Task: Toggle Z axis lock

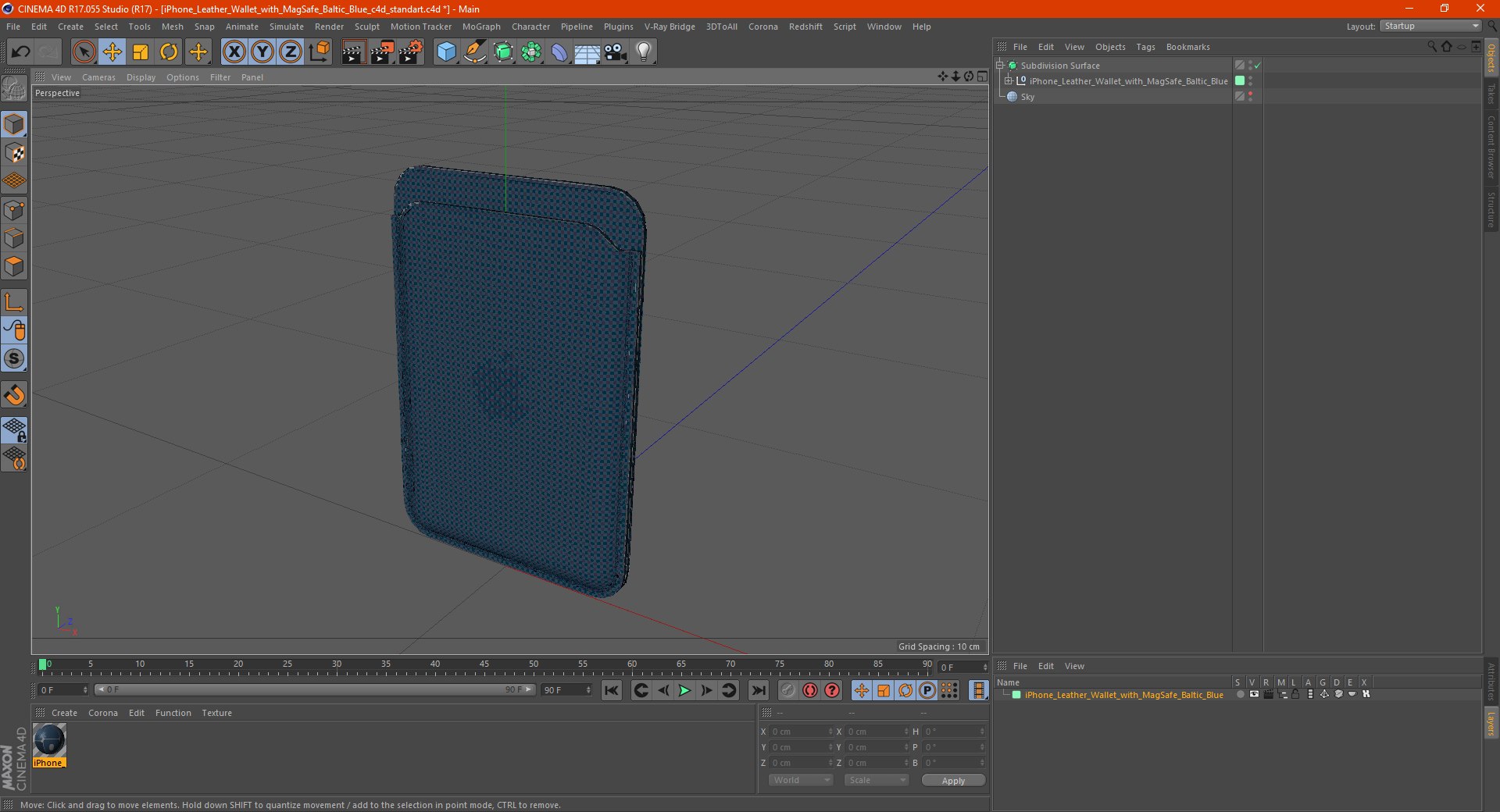Action: click(x=291, y=52)
